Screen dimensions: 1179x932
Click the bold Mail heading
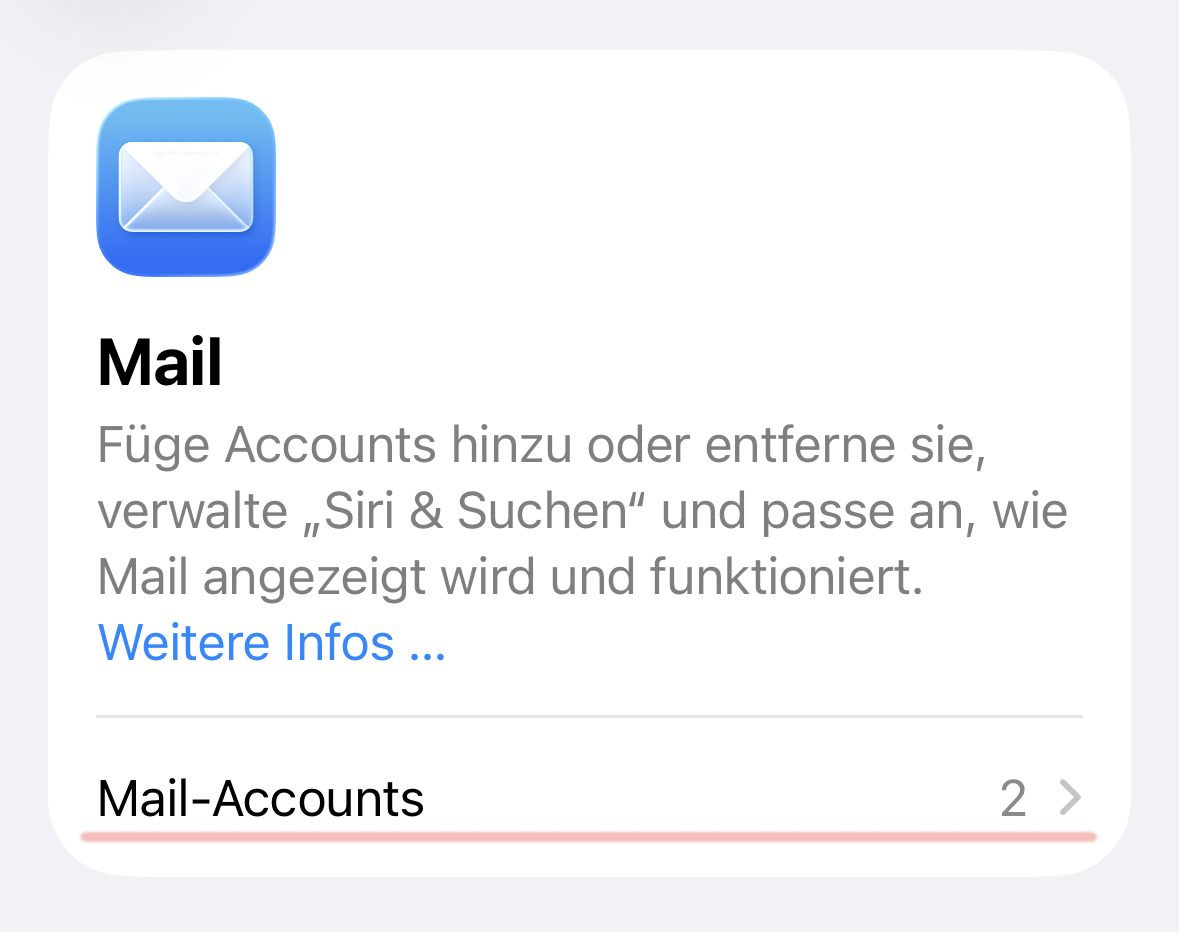pyautogui.click(x=159, y=363)
